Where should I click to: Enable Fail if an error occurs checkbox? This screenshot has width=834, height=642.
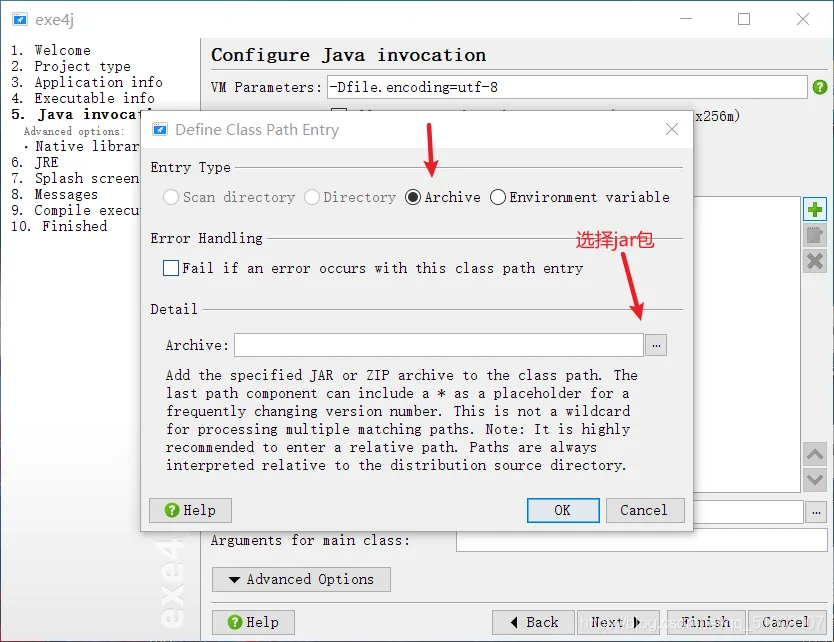(x=171, y=268)
